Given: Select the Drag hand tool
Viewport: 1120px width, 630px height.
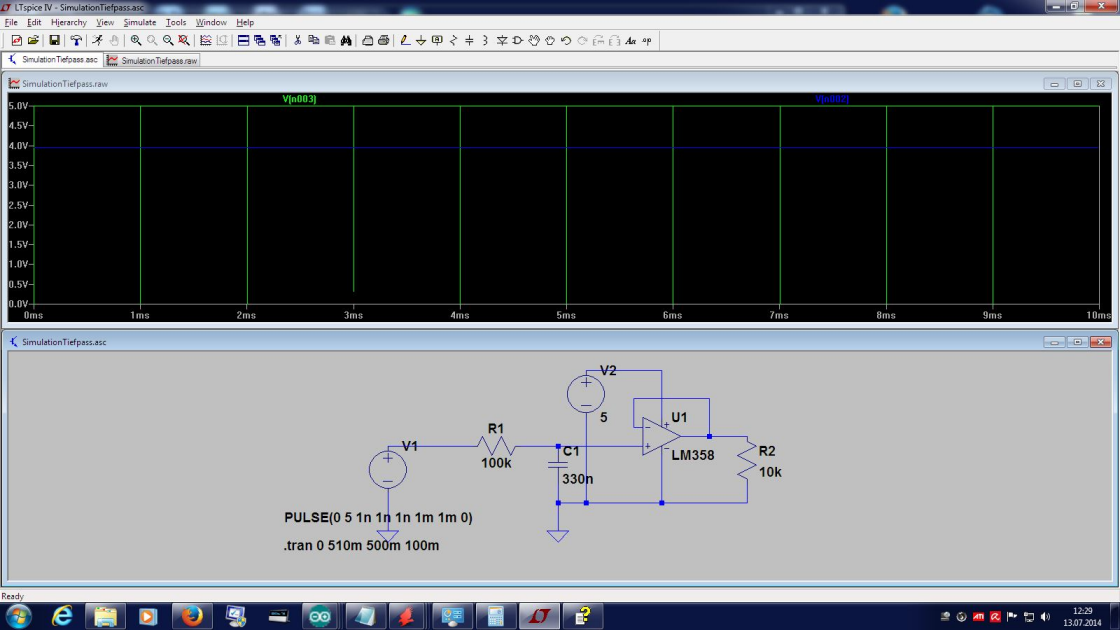Looking at the screenshot, I should pyautogui.click(x=550, y=41).
